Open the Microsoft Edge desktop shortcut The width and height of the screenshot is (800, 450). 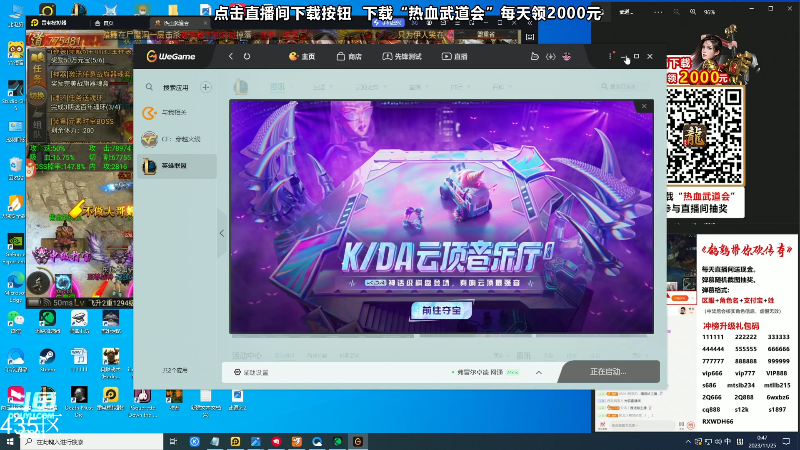[x=15, y=286]
